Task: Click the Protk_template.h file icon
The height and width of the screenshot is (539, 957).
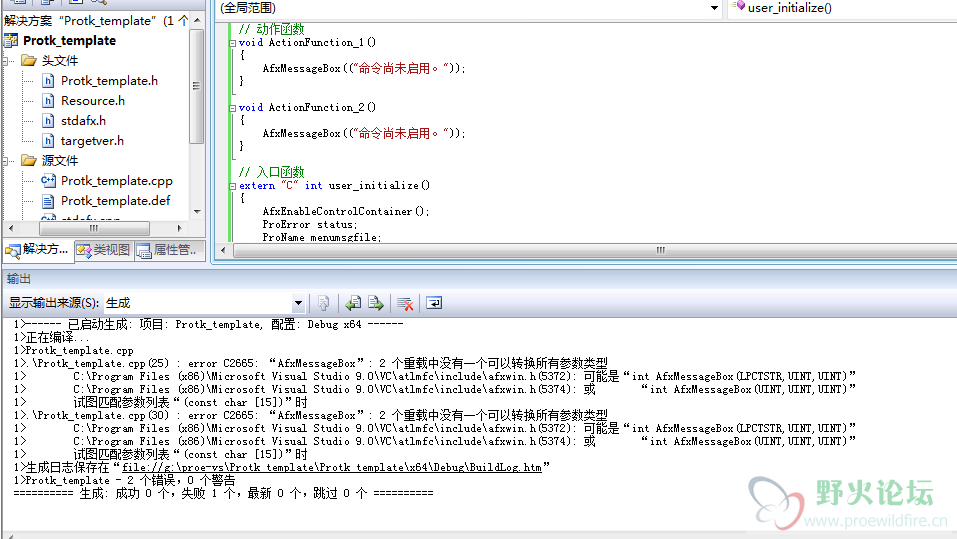Action: pos(48,81)
